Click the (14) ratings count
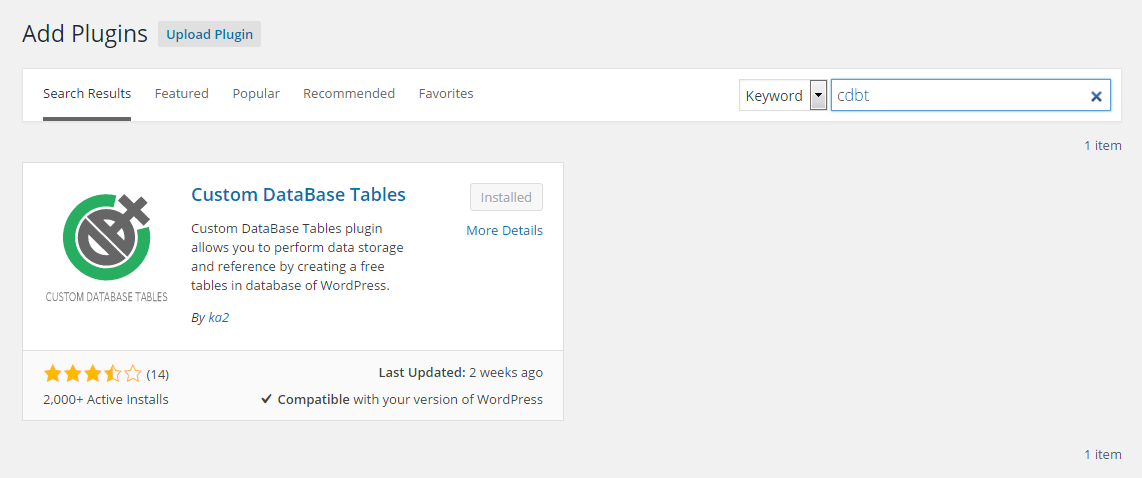The height and width of the screenshot is (478, 1142). 158,375
